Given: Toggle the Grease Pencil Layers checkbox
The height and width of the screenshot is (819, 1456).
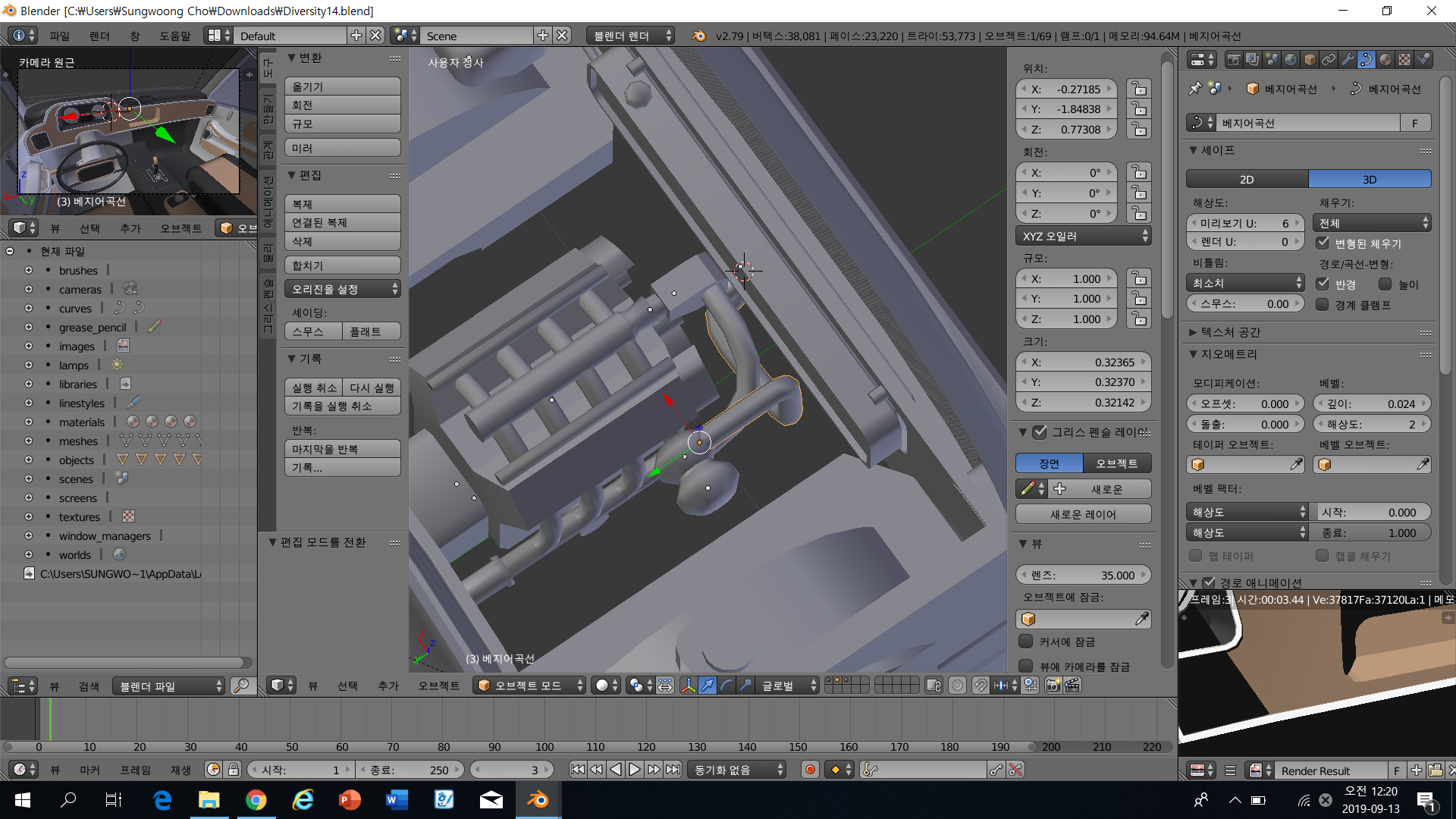Looking at the screenshot, I should pyautogui.click(x=1040, y=432).
